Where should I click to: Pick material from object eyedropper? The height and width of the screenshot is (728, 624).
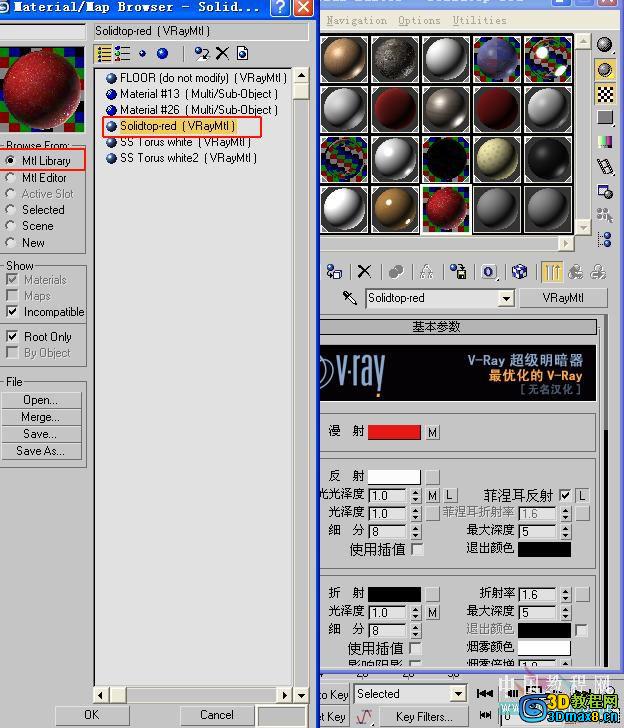pyautogui.click(x=349, y=298)
